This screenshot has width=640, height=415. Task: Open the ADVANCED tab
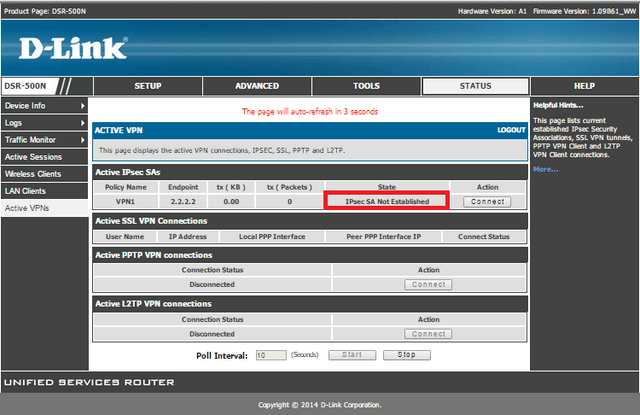[257, 86]
